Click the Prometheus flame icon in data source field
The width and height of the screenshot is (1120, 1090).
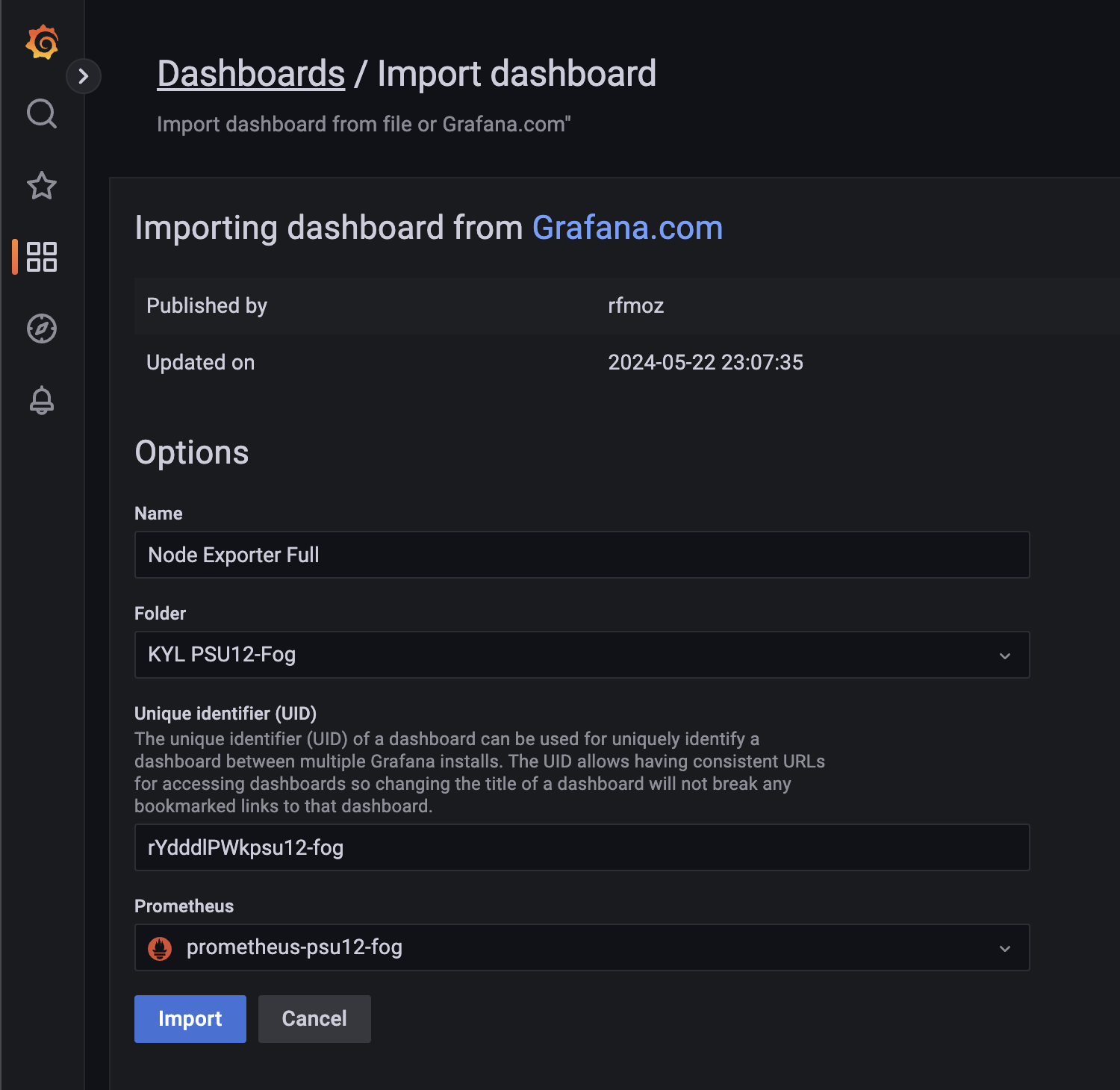pos(161,947)
